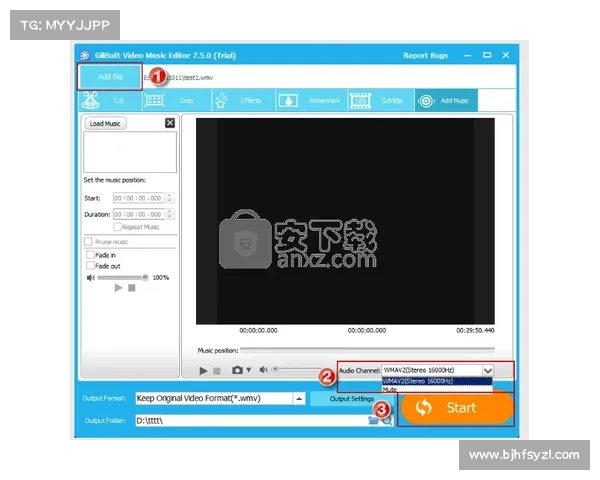The width and height of the screenshot is (600, 480).
Task: Open the output folder with search icon
Action: tap(387, 421)
